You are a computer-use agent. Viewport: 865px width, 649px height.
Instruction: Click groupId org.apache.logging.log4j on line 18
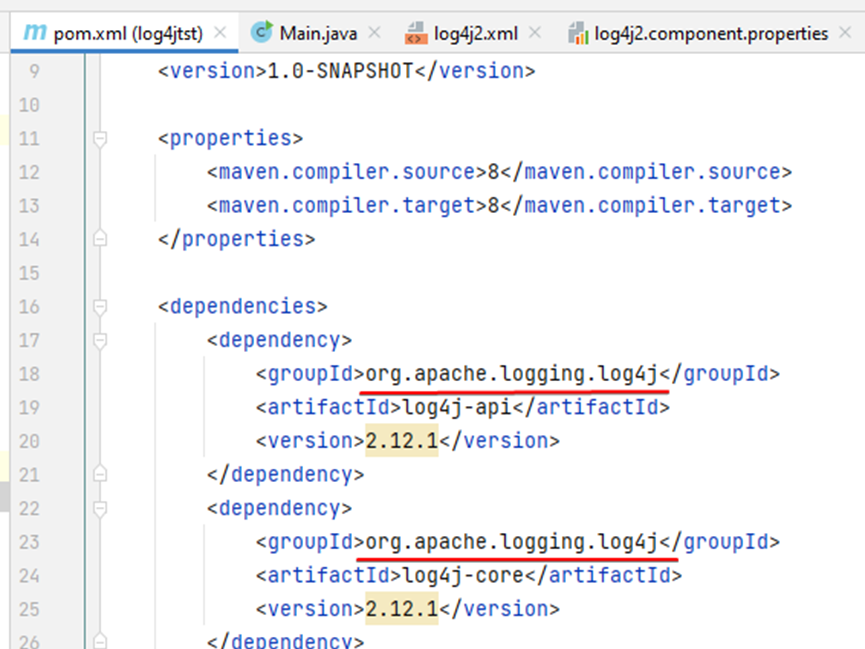512,374
